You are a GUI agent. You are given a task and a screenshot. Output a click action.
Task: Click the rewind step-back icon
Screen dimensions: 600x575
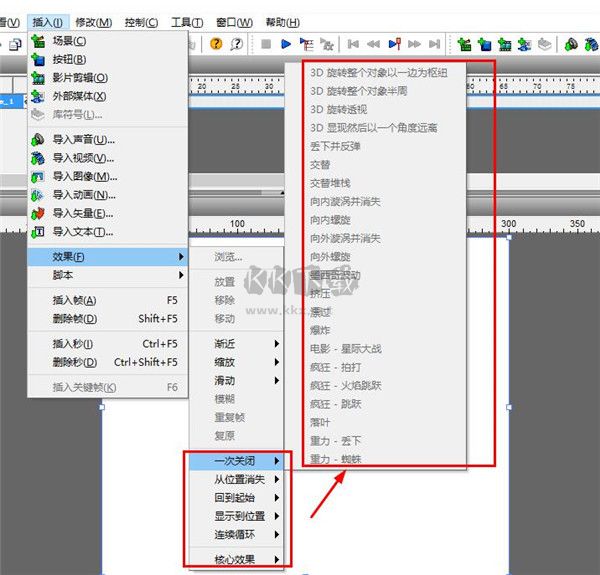coord(373,44)
